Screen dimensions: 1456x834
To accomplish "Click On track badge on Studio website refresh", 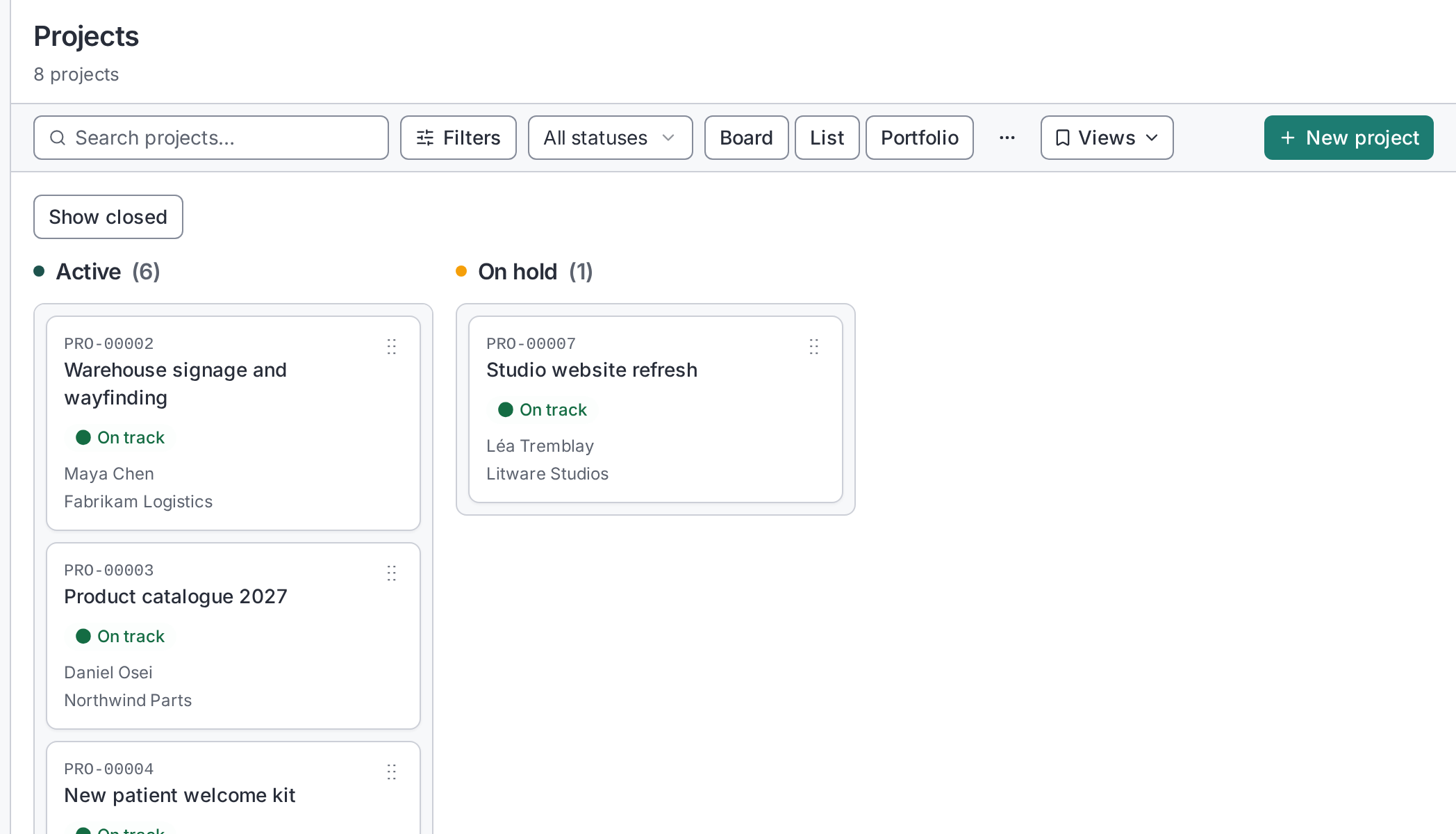I will 543,410.
